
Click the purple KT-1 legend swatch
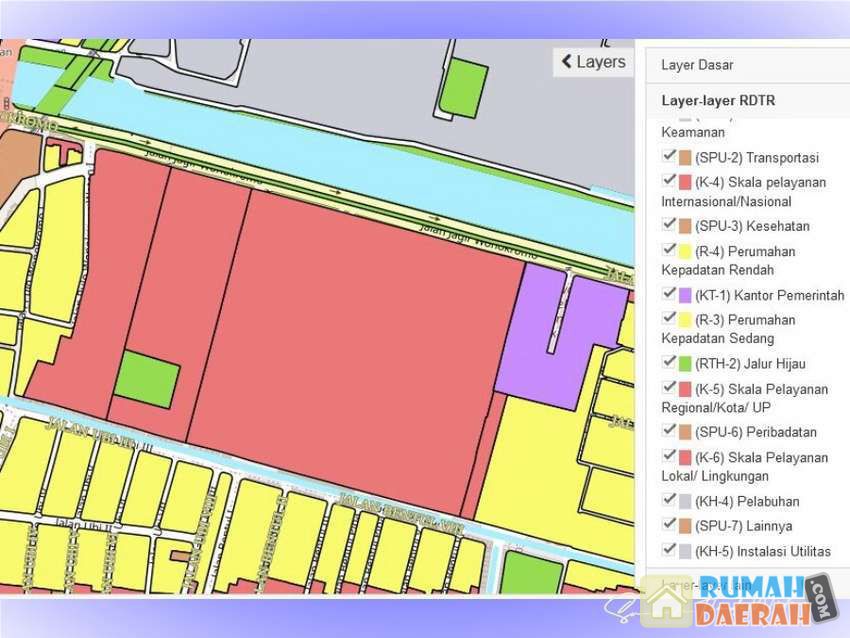click(x=685, y=295)
